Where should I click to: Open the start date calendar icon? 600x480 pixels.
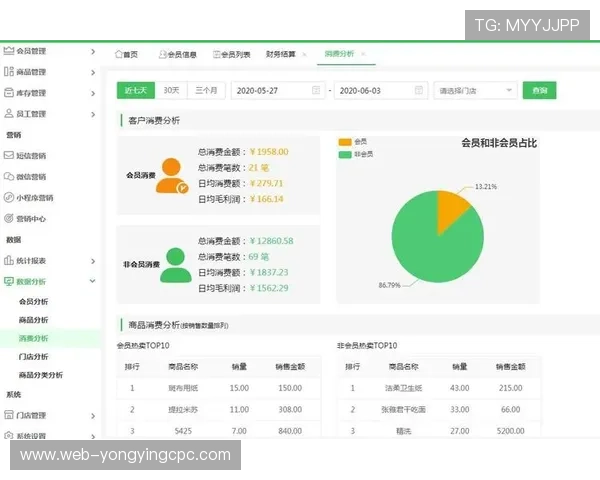[x=316, y=90]
